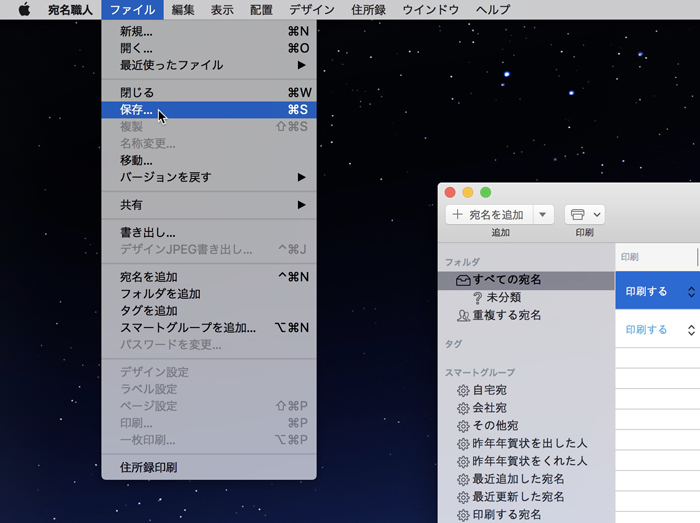Open the second 印刷する popup selector
Screen dimensions: 700x523
(x=656, y=329)
